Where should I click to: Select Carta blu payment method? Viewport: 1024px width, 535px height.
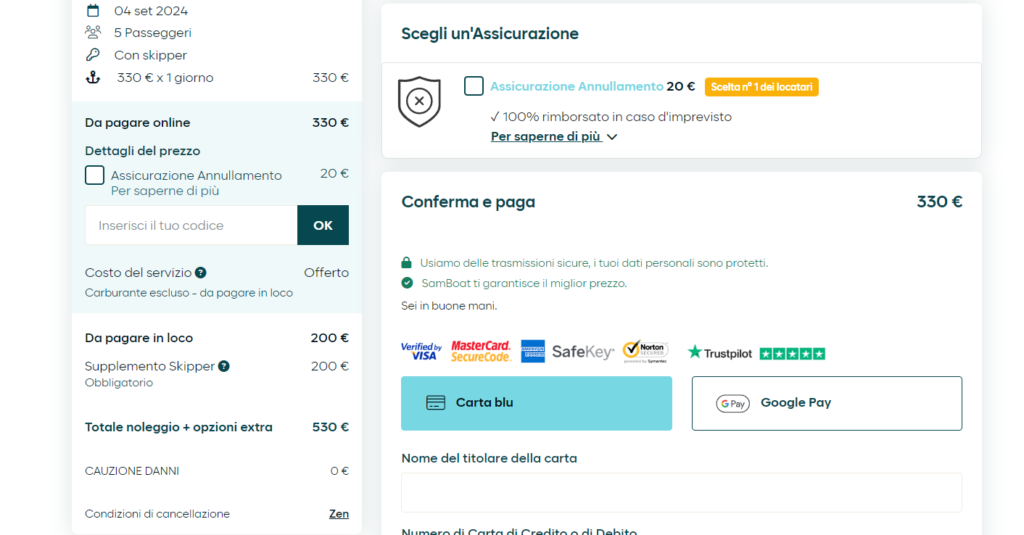536,403
